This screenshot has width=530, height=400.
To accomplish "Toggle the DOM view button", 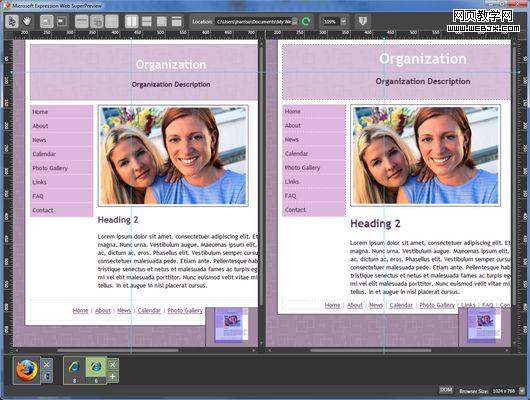I will tap(446, 390).
